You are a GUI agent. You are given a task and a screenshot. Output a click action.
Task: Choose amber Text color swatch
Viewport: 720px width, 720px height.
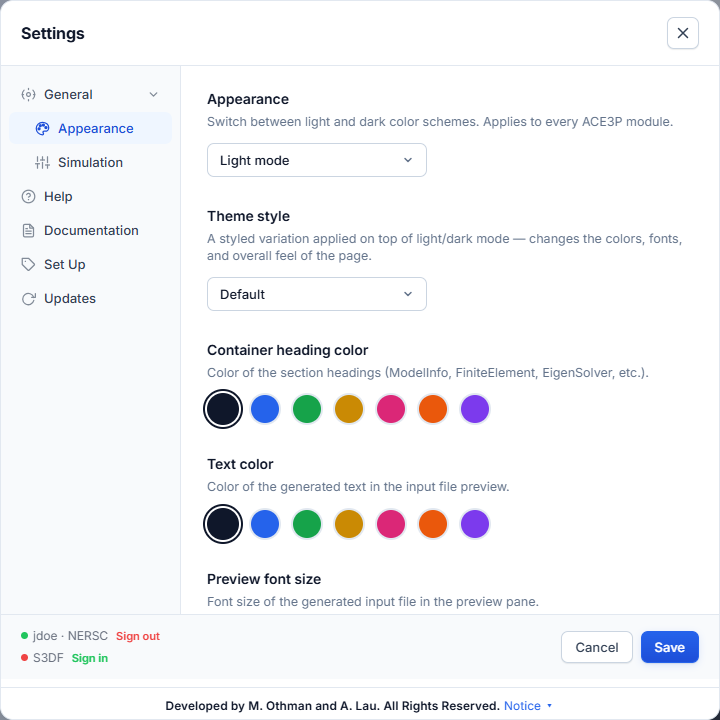(x=349, y=523)
